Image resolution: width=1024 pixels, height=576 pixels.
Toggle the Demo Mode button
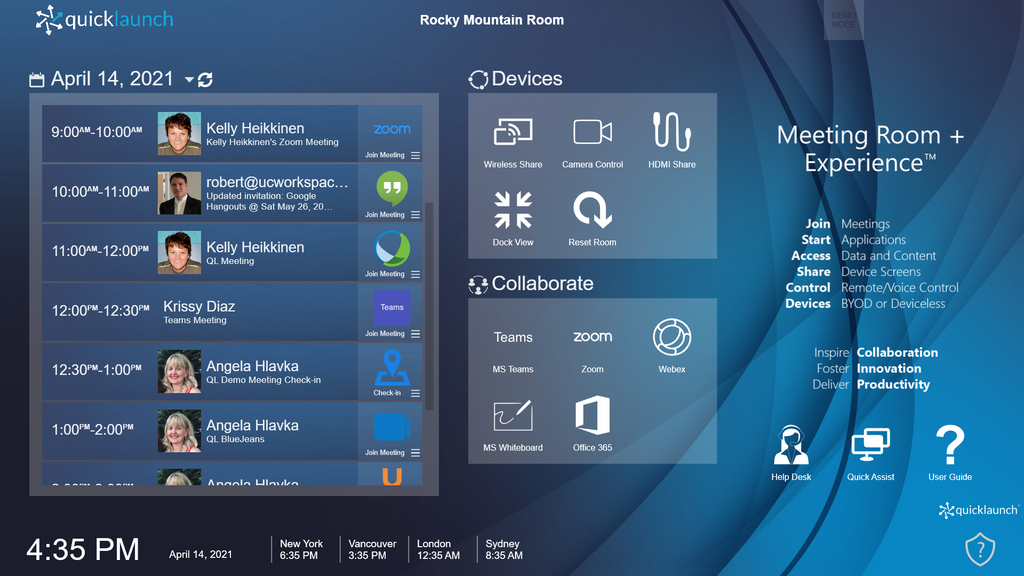843,20
